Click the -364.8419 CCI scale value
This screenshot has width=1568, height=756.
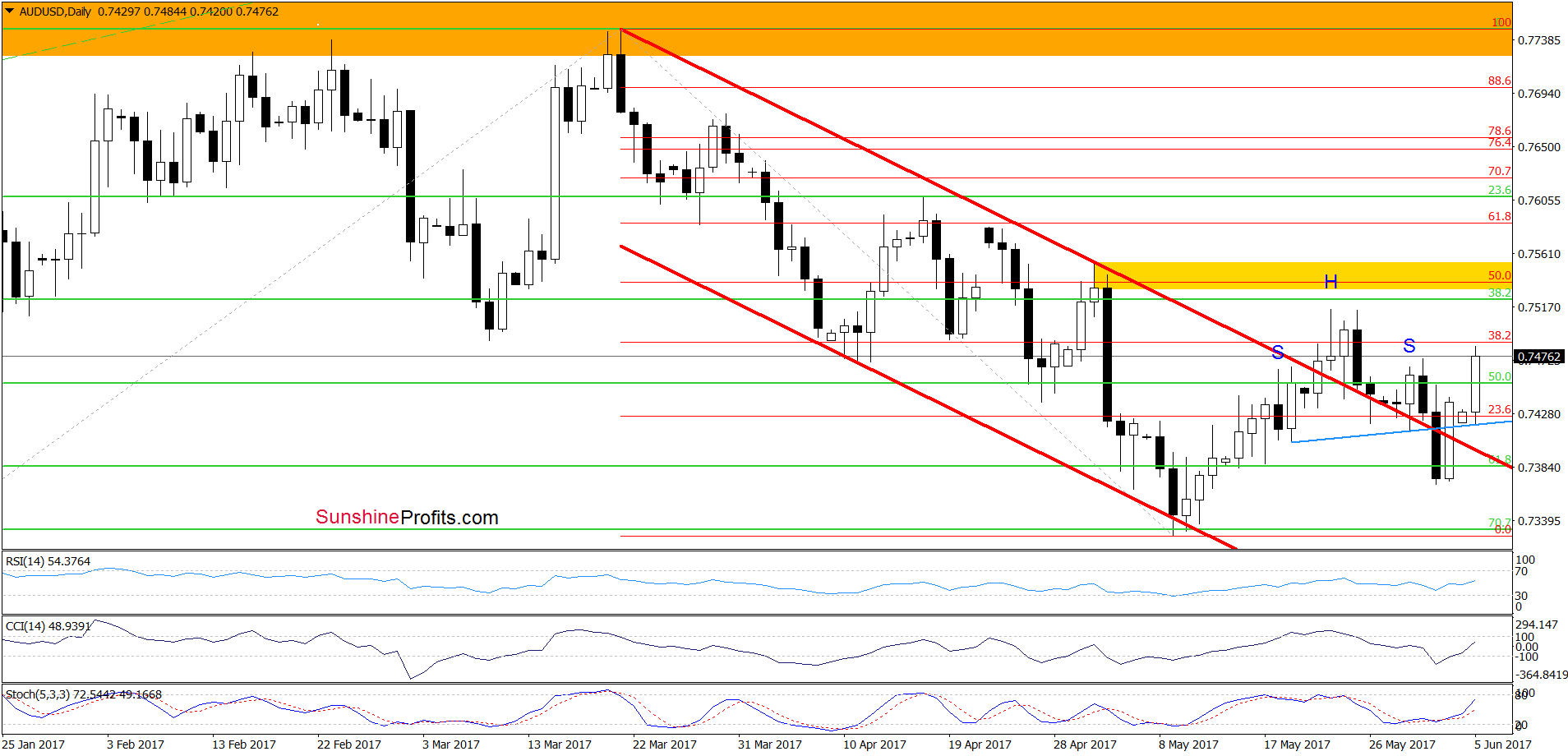(x=1542, y=675)
